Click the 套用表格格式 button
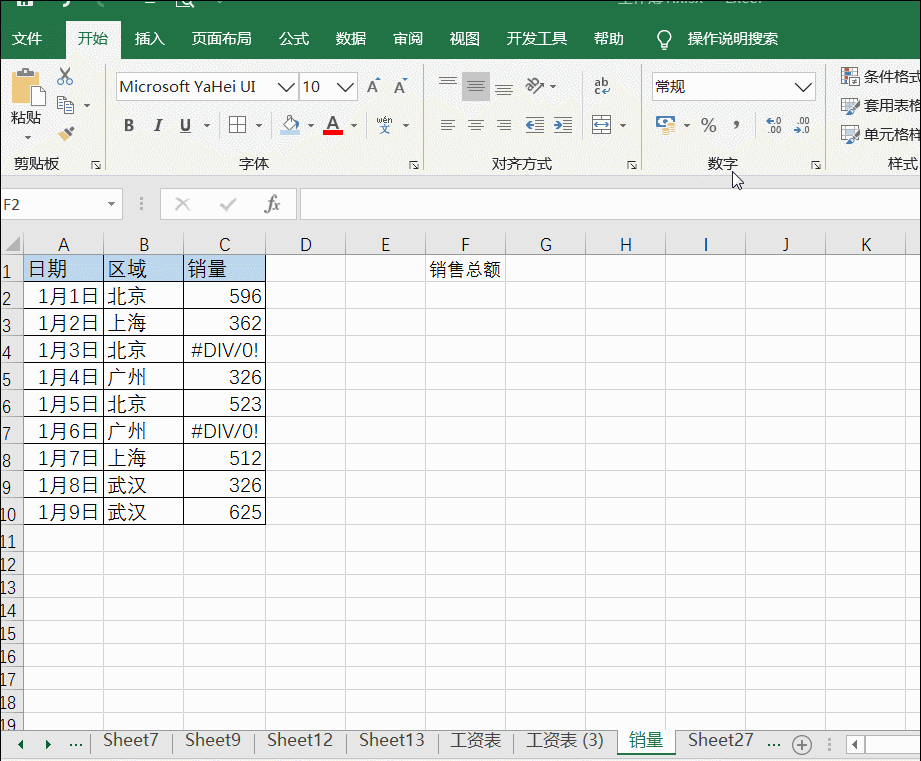Viewport: 921px width, 761px height. click(881, 105)
